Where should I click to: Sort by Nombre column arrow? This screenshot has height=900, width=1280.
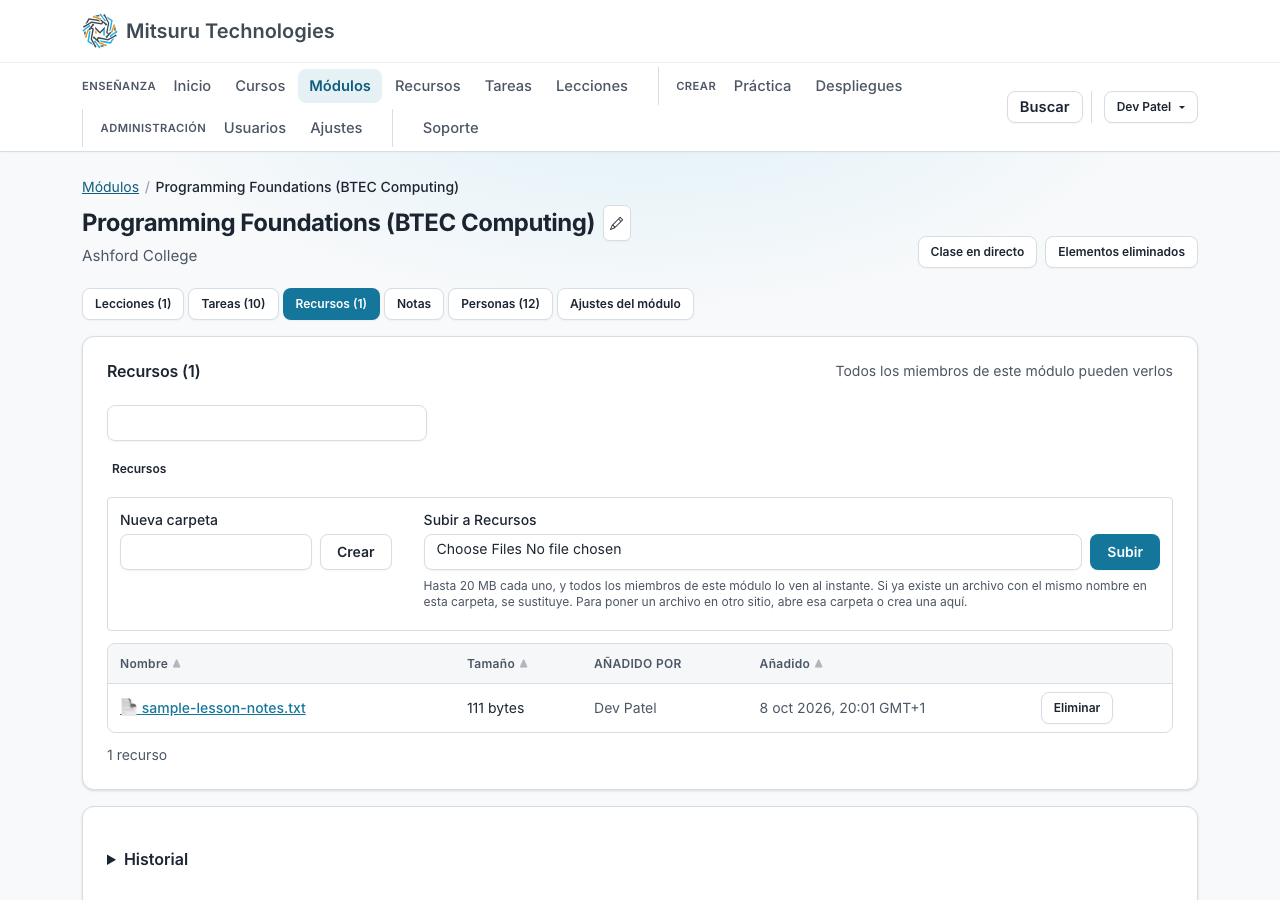point(177,664)
